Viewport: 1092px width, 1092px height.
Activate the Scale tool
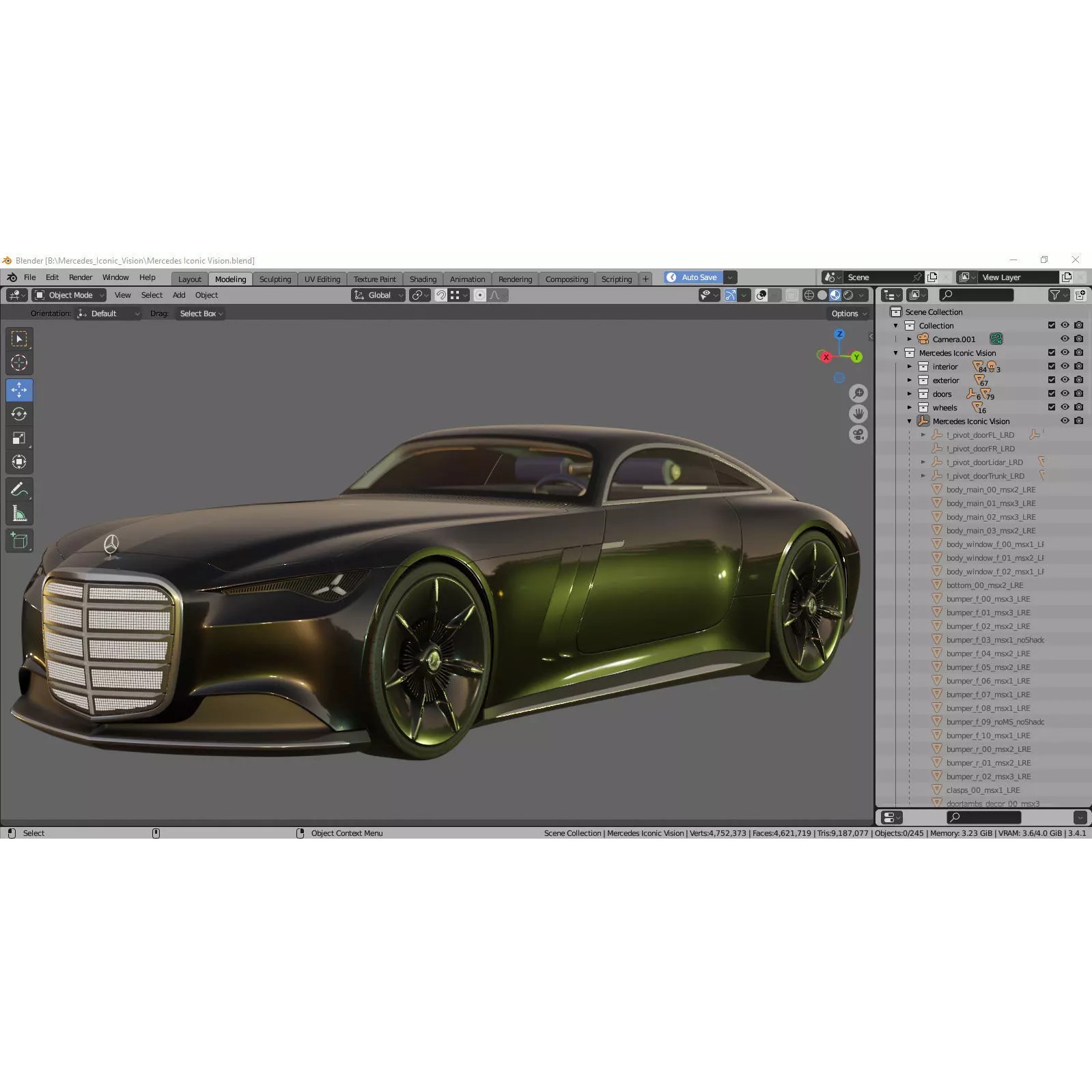tap(19, 438)
